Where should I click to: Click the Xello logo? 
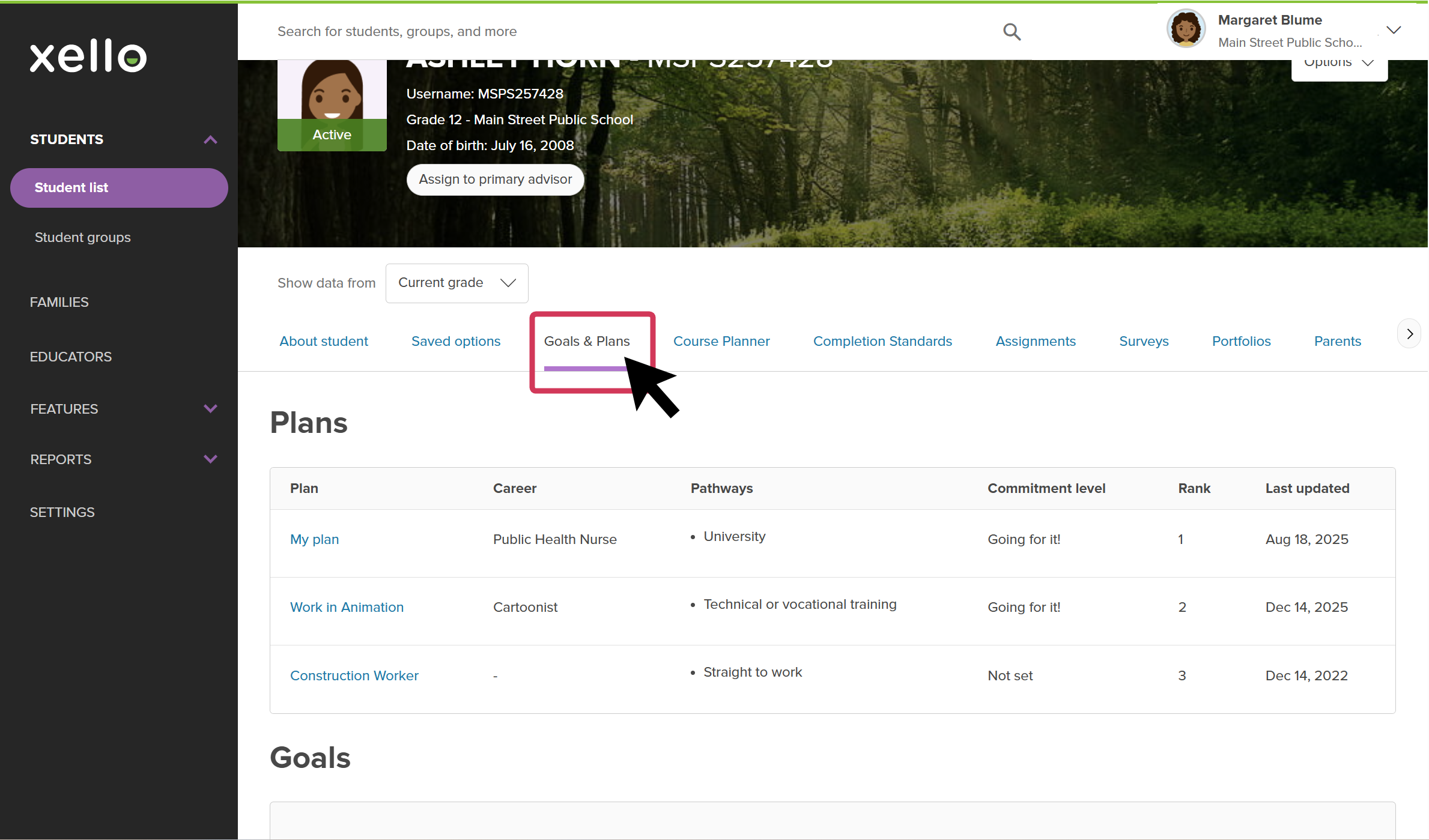point(88,56)
